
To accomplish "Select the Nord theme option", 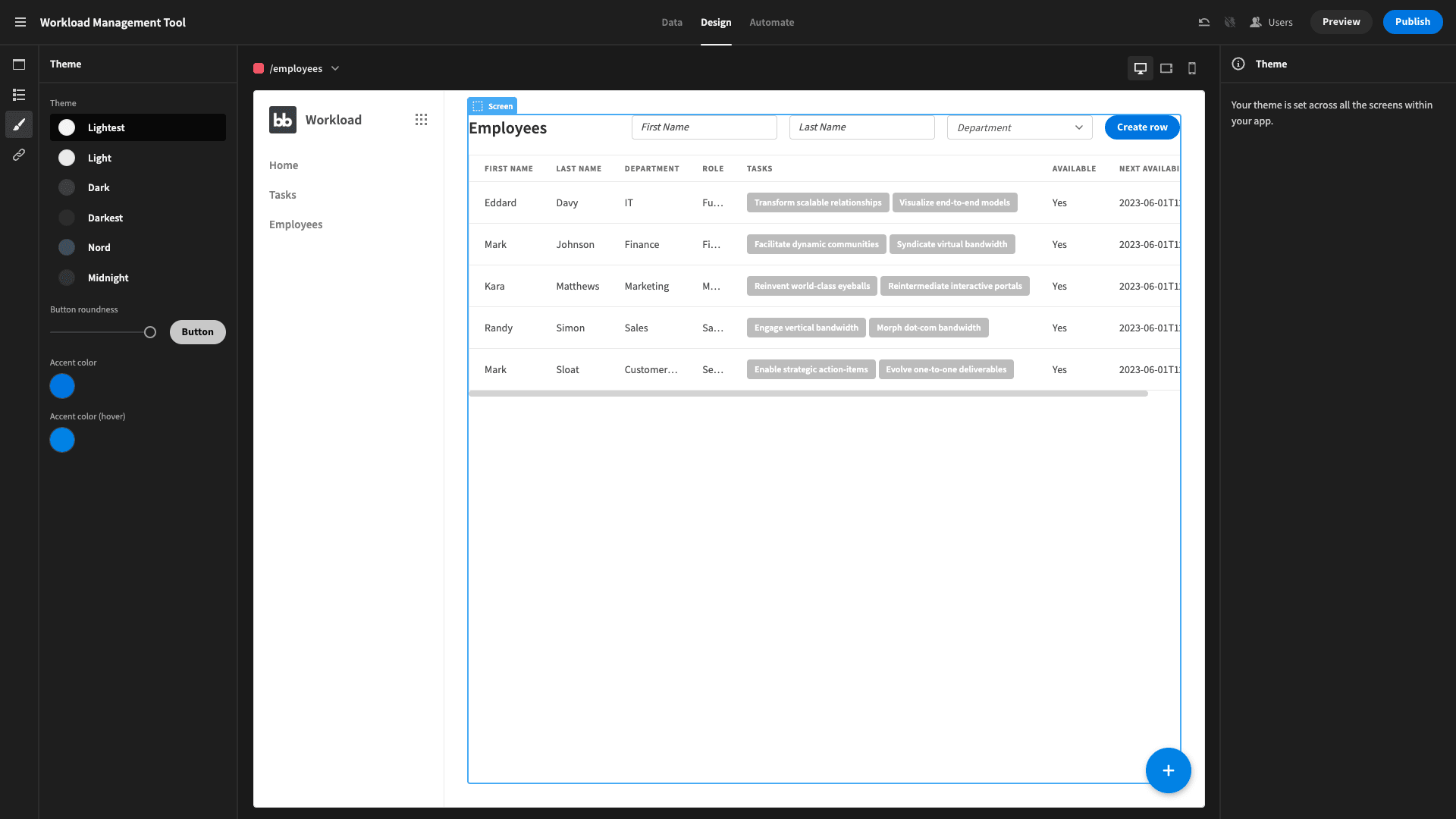I will [98, 247].
